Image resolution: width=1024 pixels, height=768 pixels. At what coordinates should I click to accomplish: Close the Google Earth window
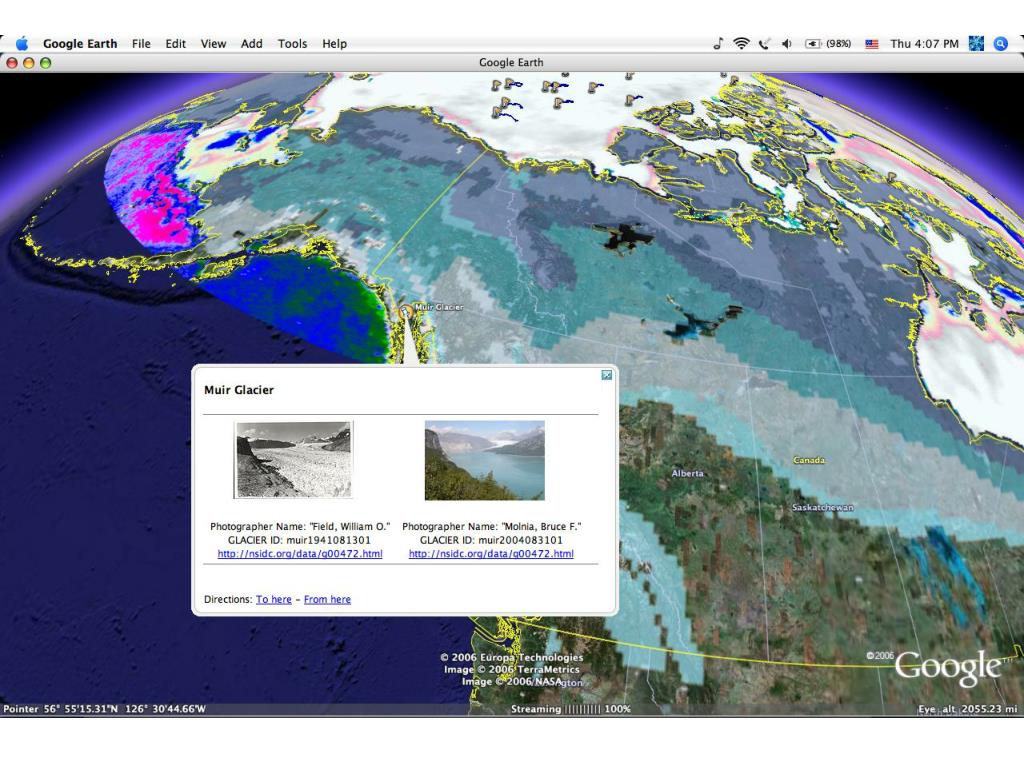[x=12, y=63]
